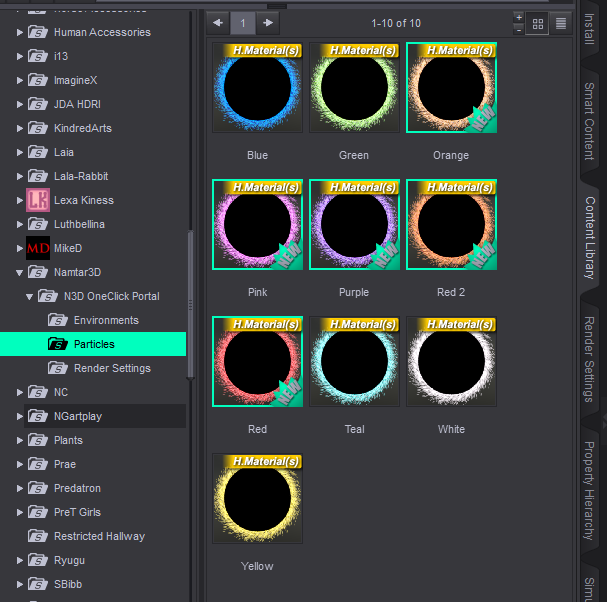Select the Environments folder icon

coord(58,320)
